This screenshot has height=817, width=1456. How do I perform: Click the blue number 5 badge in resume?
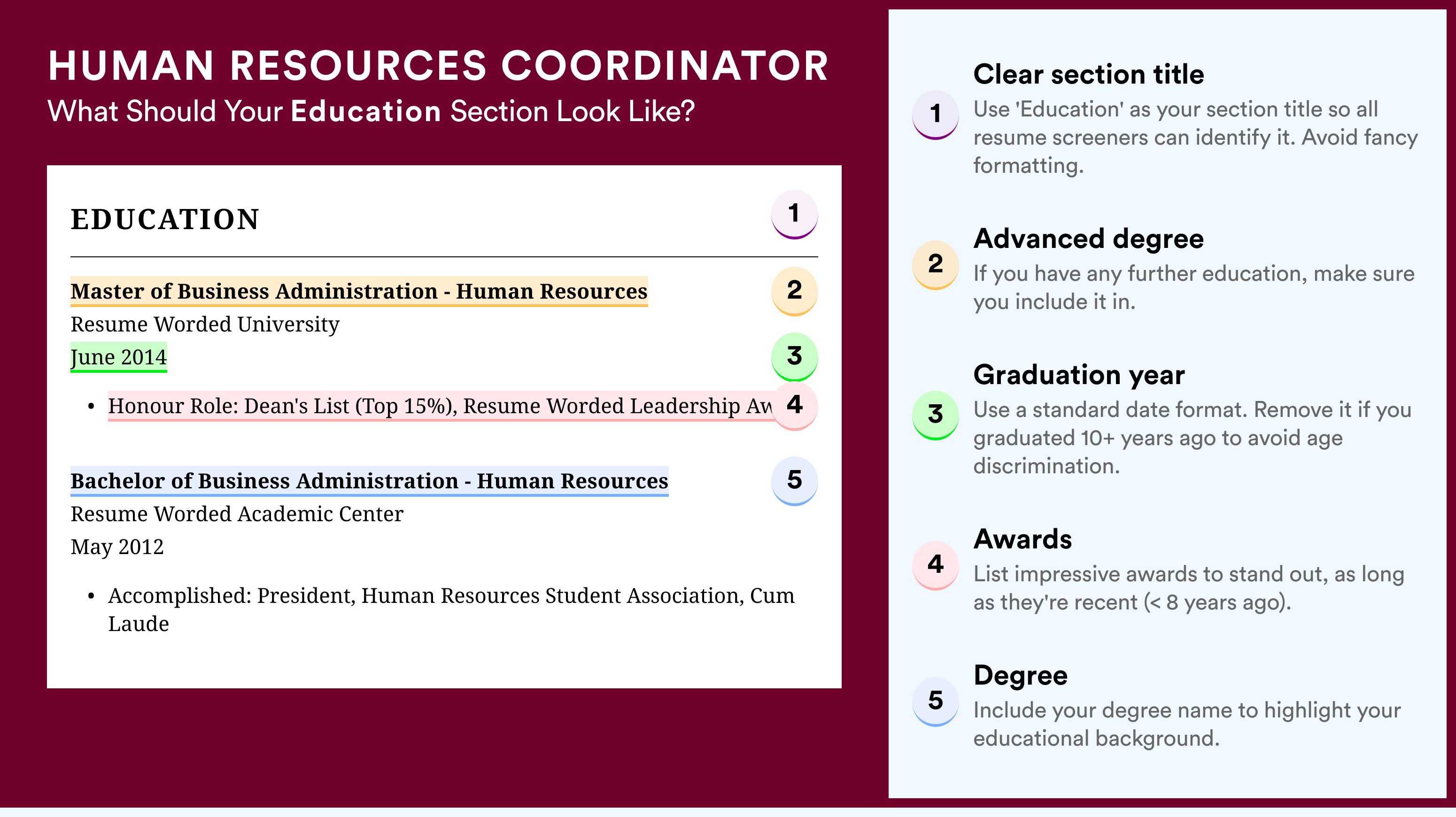point(794,481)
